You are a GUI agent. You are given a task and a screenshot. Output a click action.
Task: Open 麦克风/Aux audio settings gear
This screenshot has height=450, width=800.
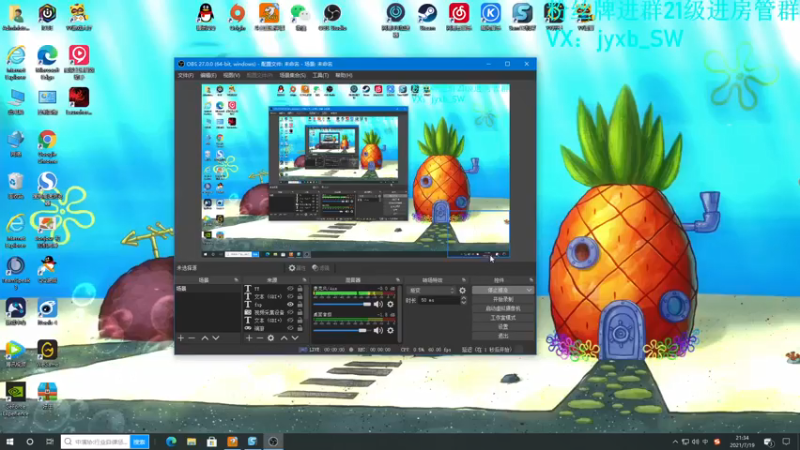[x=390, y=305]
